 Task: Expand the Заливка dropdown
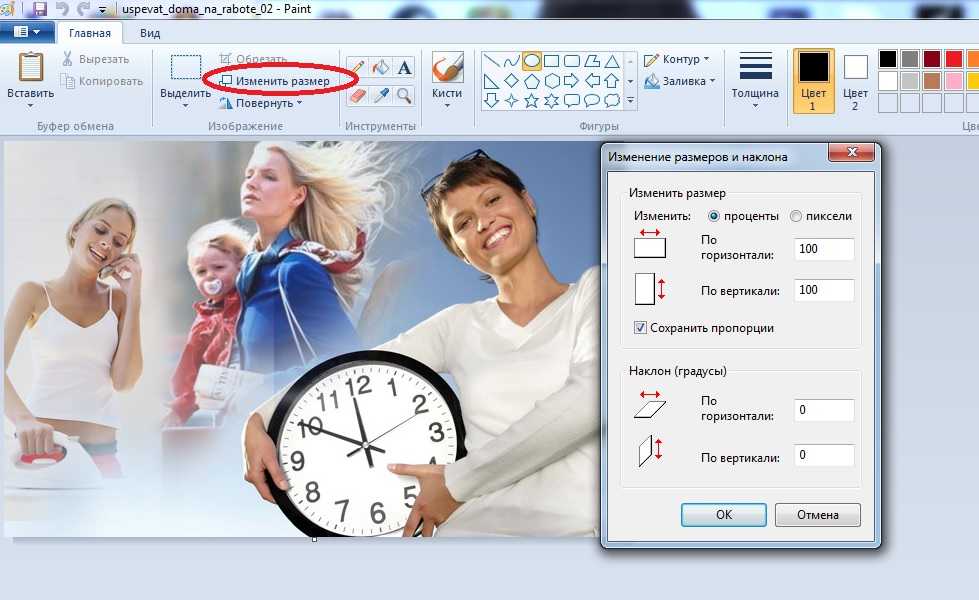(x=679, y=81)
